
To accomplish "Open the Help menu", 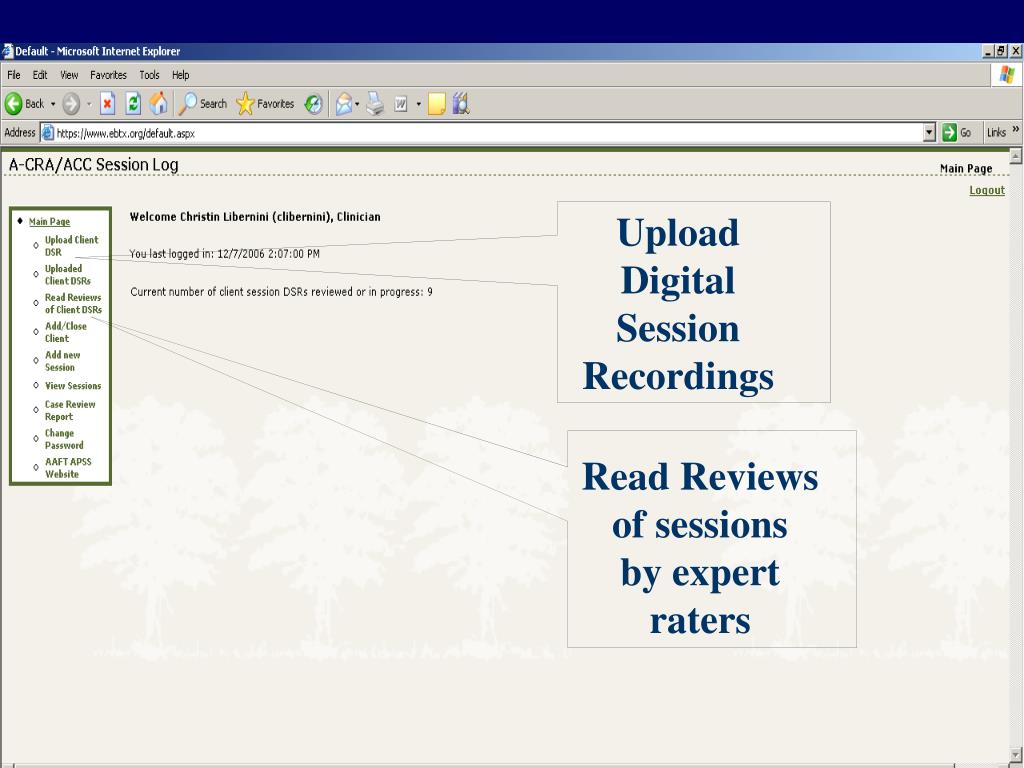I will coord(181,75).
